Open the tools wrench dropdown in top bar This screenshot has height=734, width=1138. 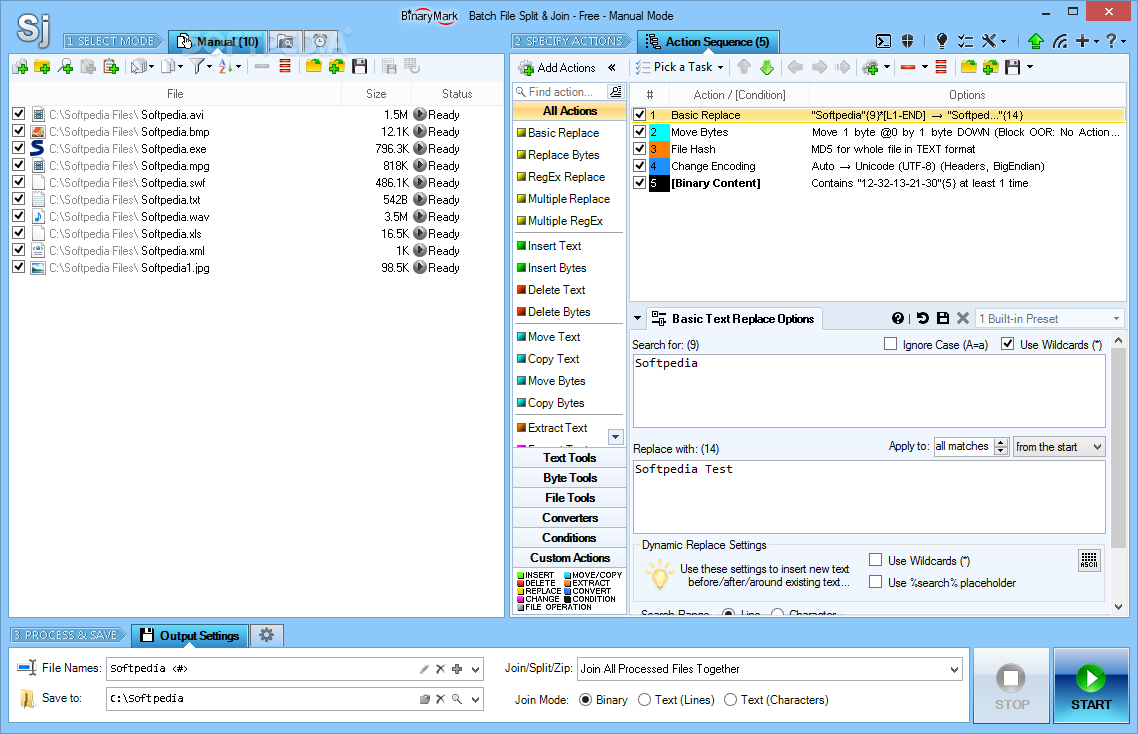[x=994, y=41]
